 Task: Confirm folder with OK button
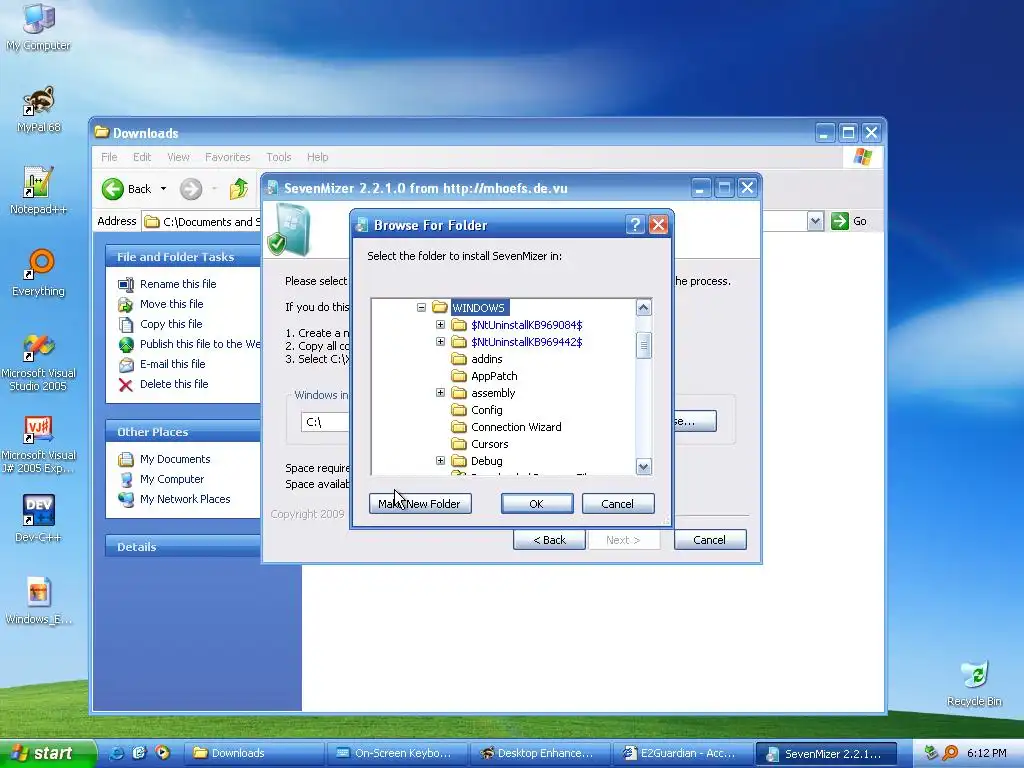coord(537,504)
